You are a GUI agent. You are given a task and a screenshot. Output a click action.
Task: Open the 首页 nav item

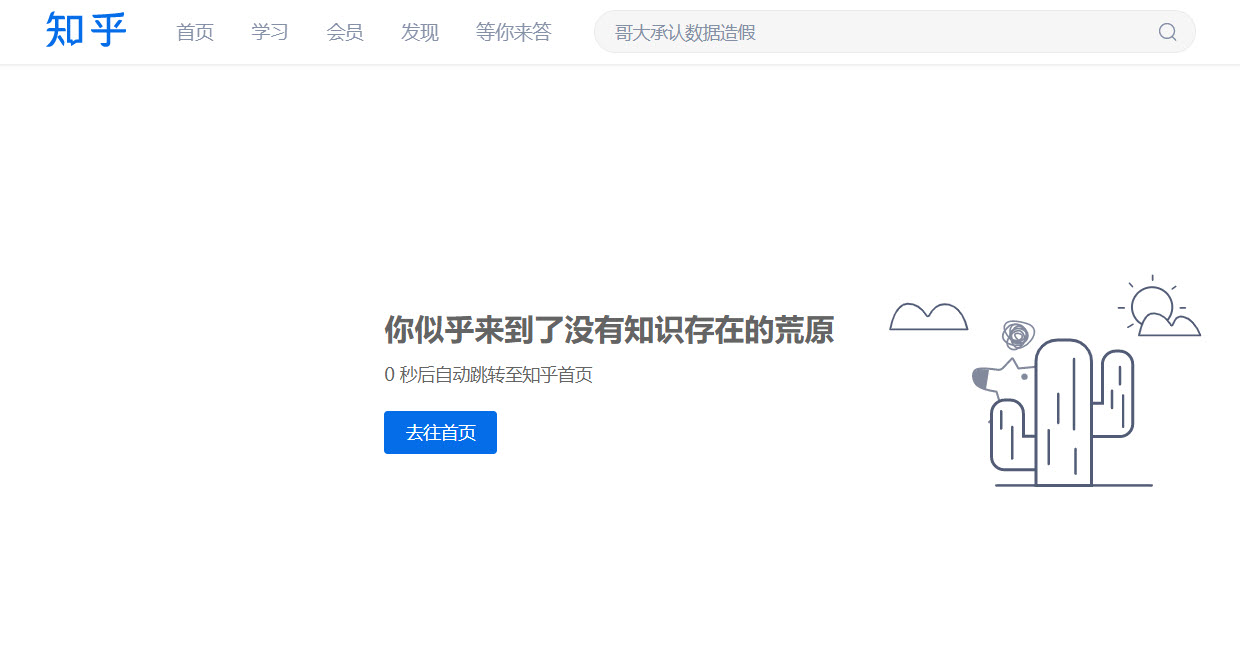coord(195,32)
